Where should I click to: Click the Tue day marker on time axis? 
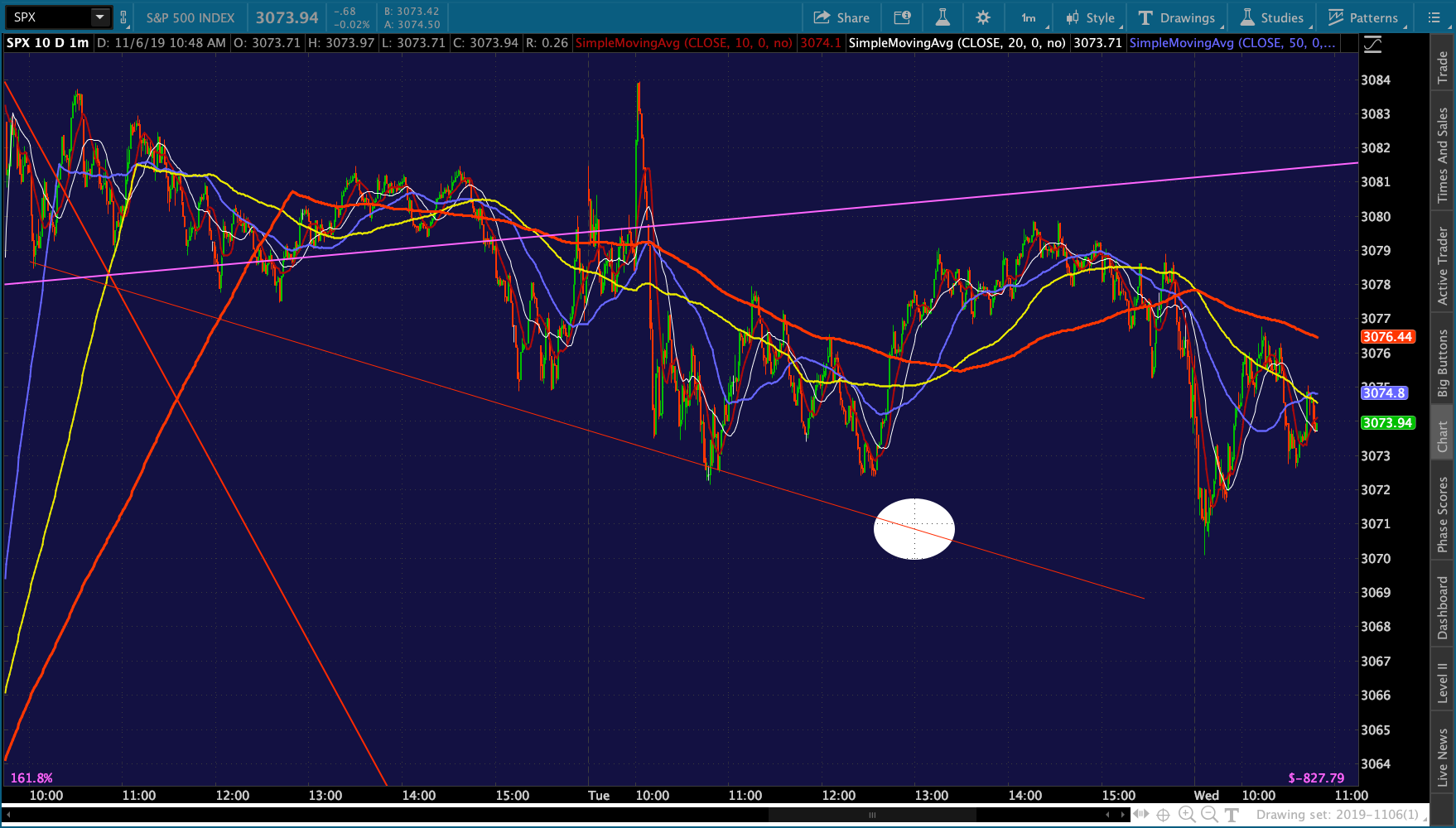(599, 796)
